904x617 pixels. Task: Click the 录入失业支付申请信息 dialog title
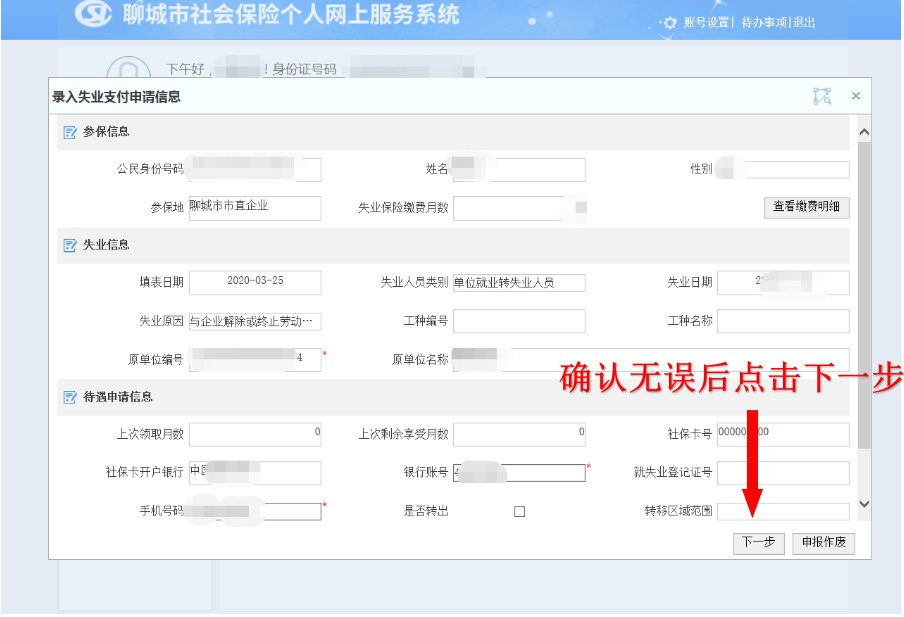click(116, 97)
